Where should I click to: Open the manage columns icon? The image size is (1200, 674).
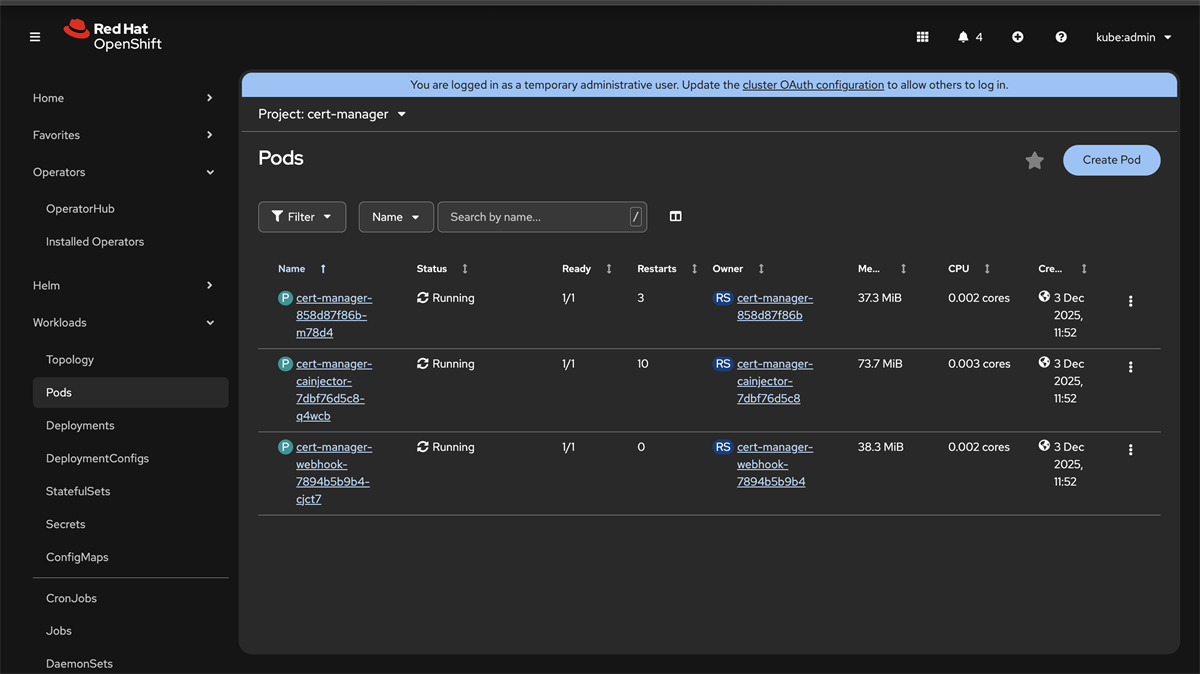(675, 216)
